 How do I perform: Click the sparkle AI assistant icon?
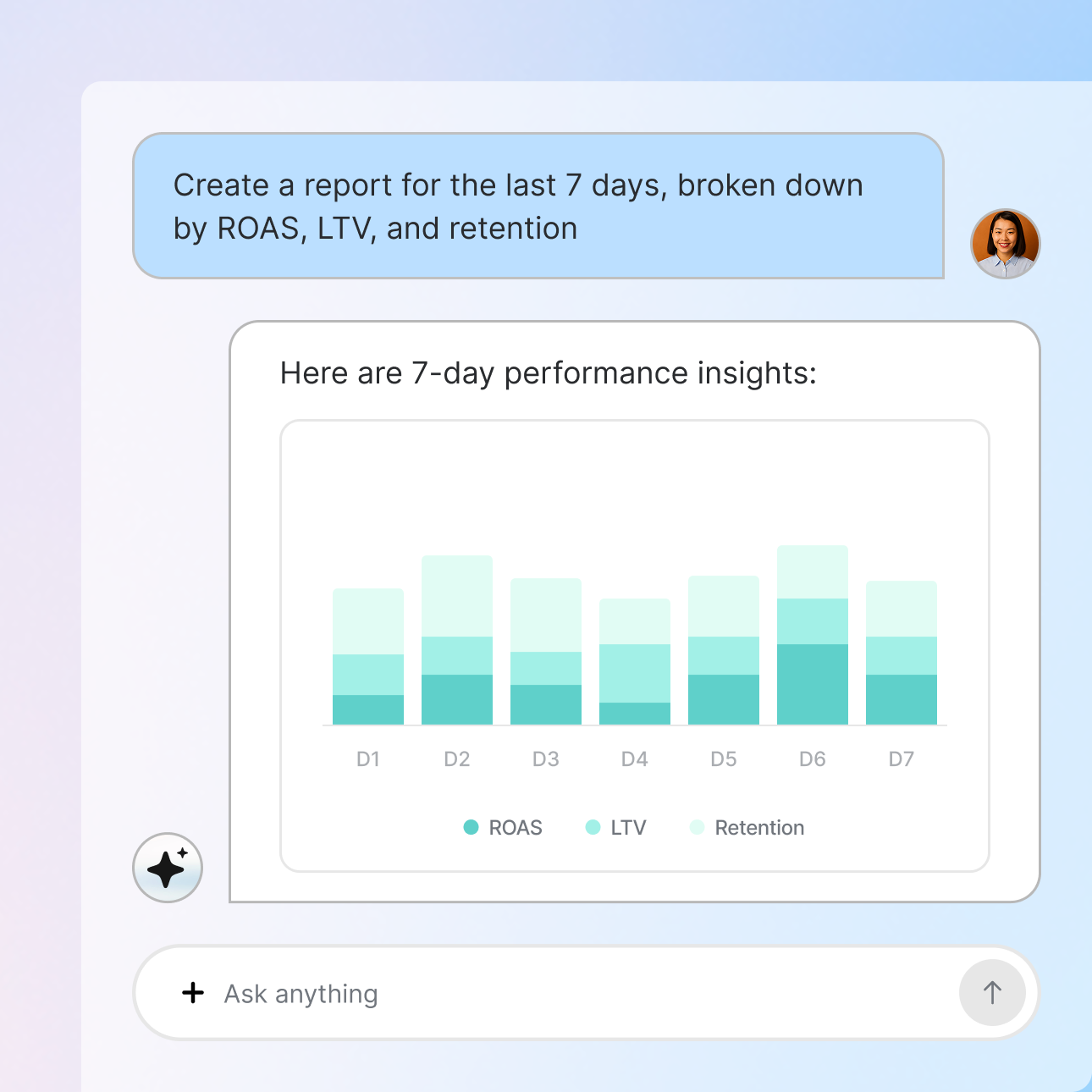click(x=167, y=869)
